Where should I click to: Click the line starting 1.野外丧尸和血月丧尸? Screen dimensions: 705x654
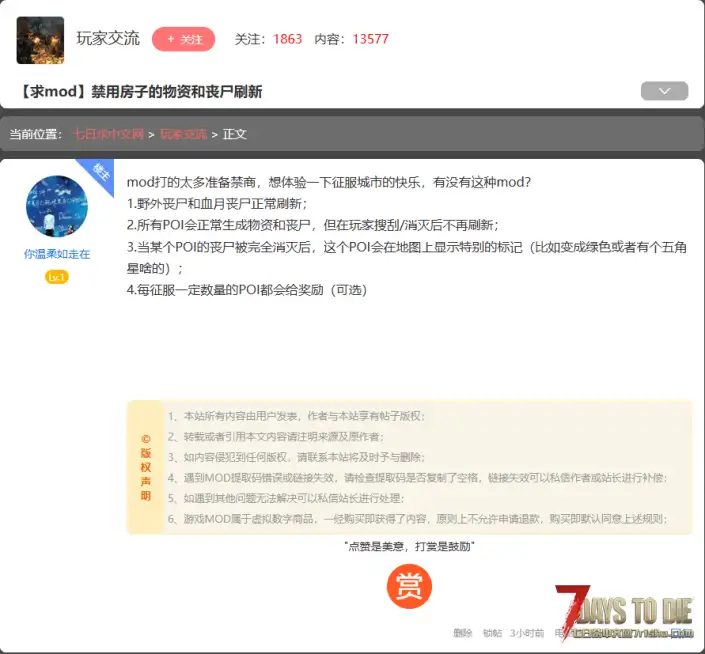(217, 204)
